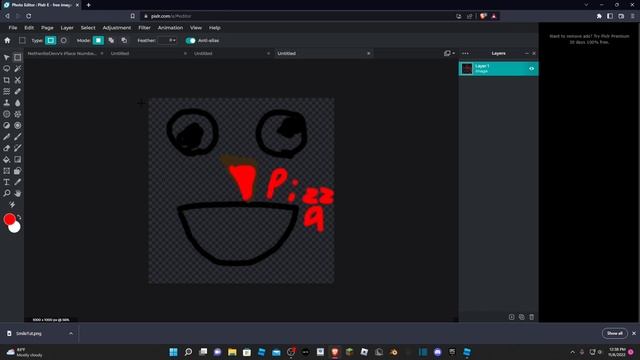Expand the SmileTut.png download options
640x360 pixels.
tap(71, 333)
